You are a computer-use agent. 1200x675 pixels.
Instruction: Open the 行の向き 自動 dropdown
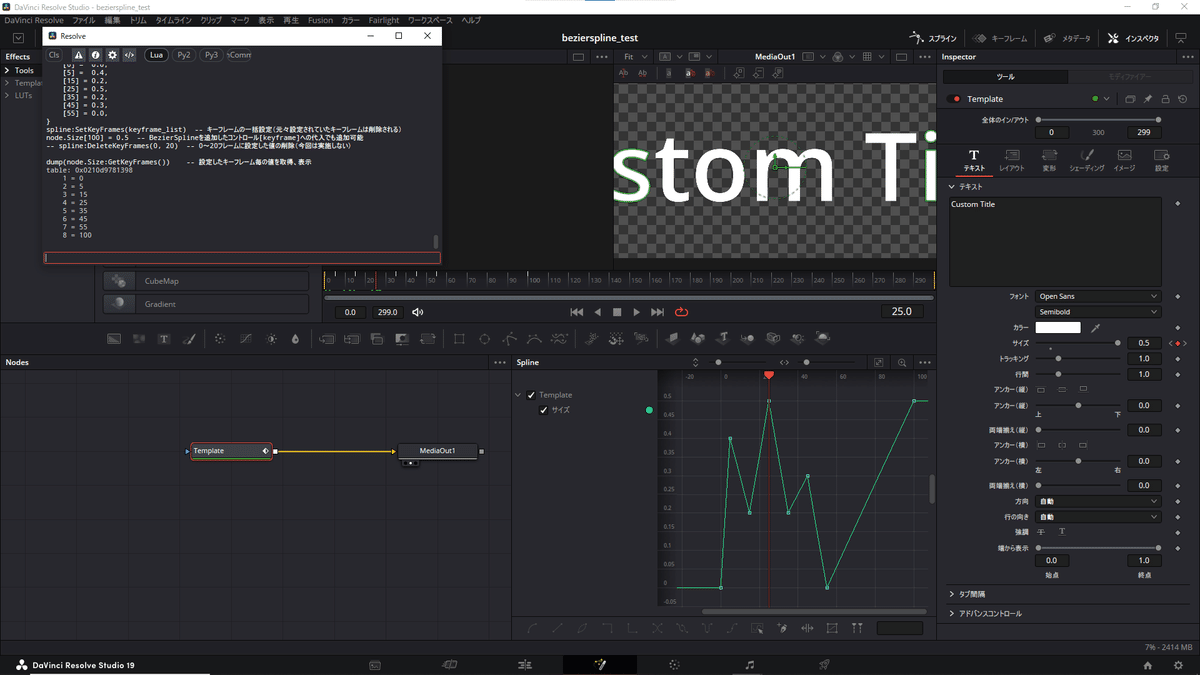1098,517
